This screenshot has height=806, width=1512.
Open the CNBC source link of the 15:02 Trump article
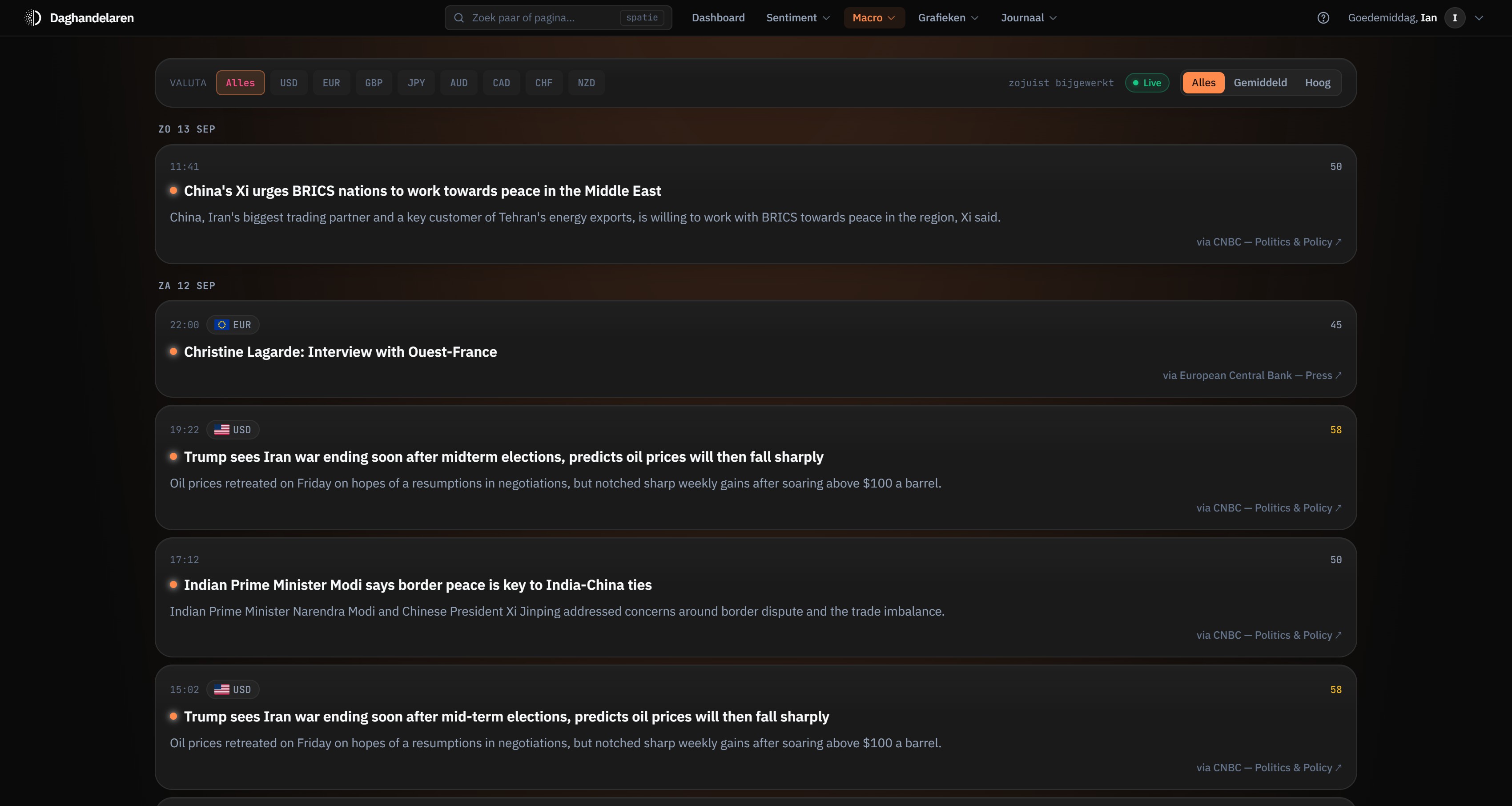(1269, 767)
